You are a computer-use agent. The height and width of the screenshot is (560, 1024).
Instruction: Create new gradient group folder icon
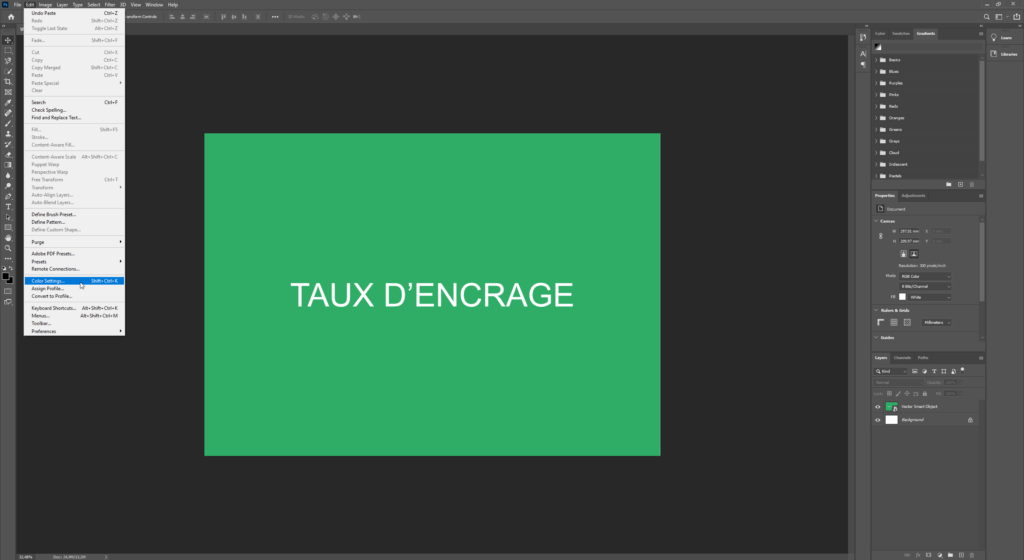tap(949, 185)
